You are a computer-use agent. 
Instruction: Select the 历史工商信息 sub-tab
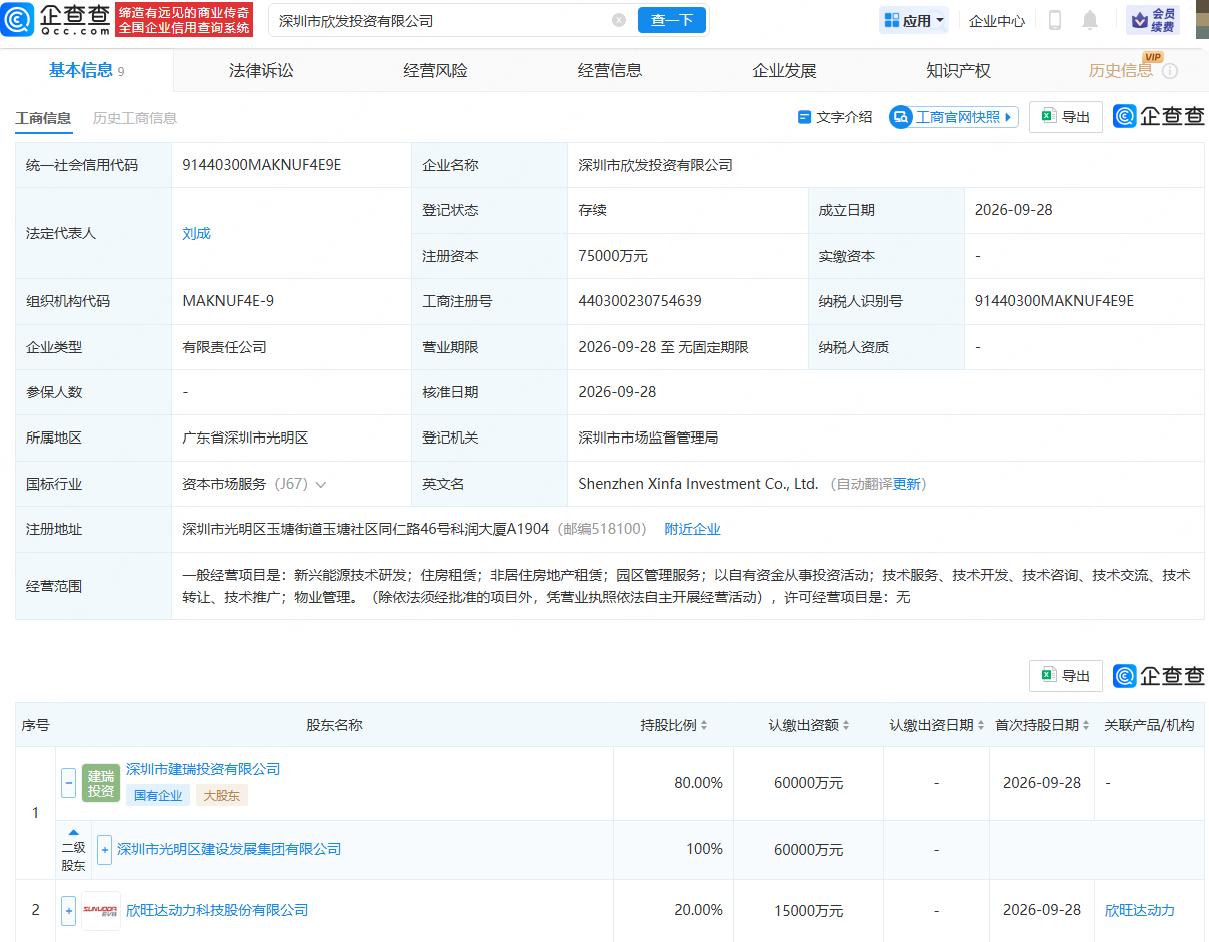coord(135,118)
